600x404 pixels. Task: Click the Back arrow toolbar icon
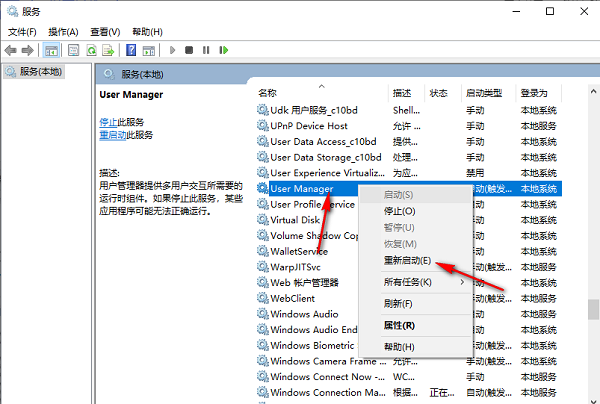[12, 49]
